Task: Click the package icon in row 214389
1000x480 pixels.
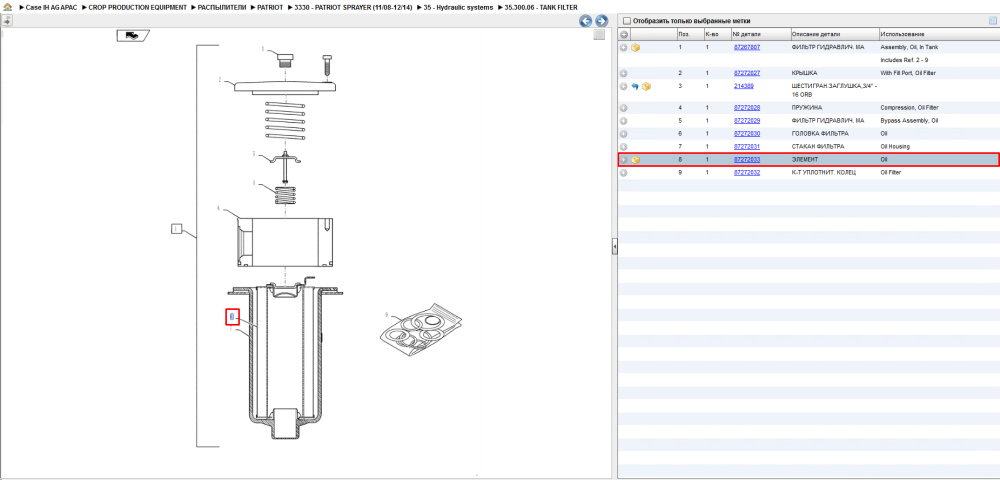Action: coord(646,86)
